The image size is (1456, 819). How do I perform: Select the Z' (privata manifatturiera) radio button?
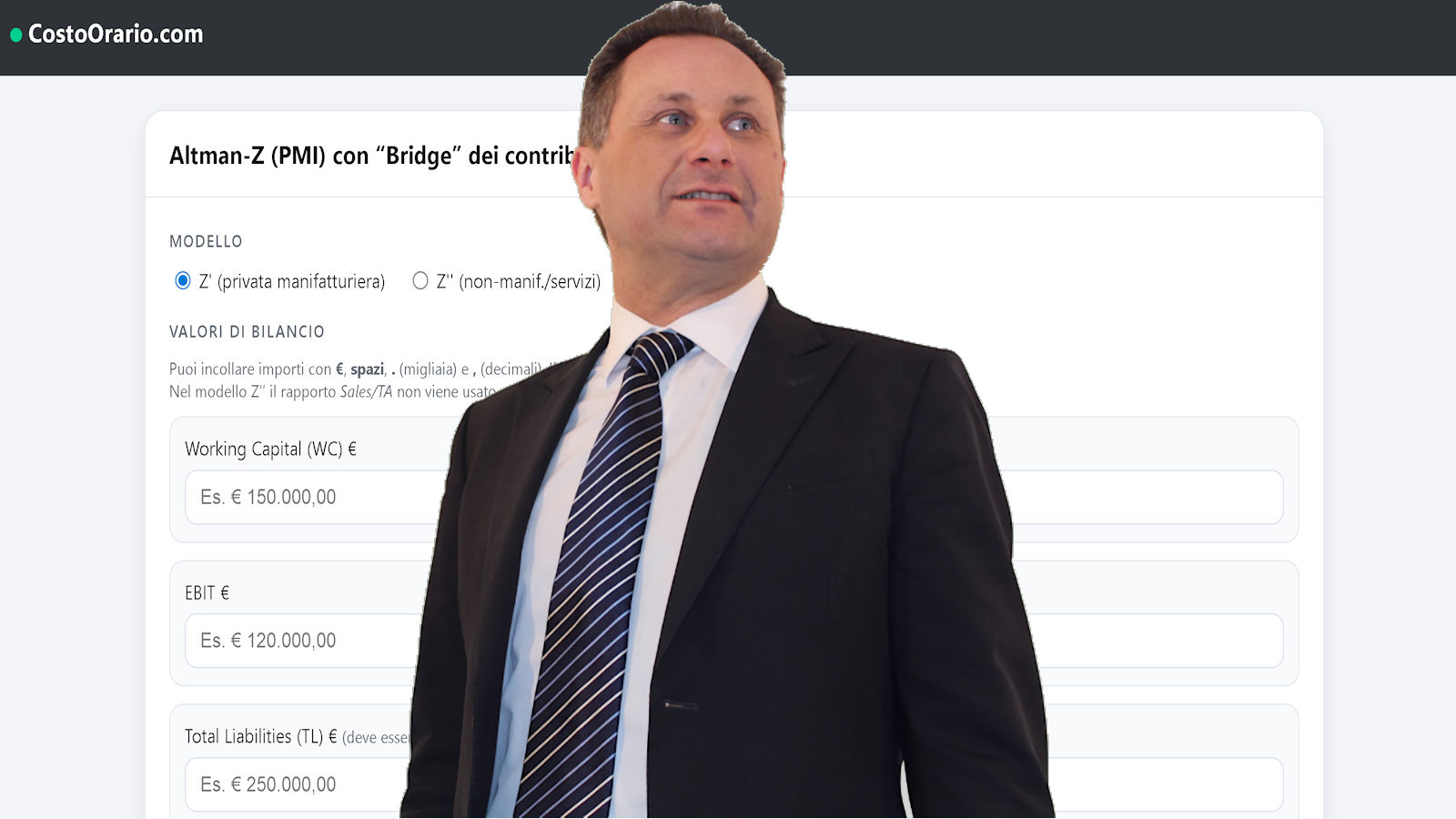click(183, 280)
